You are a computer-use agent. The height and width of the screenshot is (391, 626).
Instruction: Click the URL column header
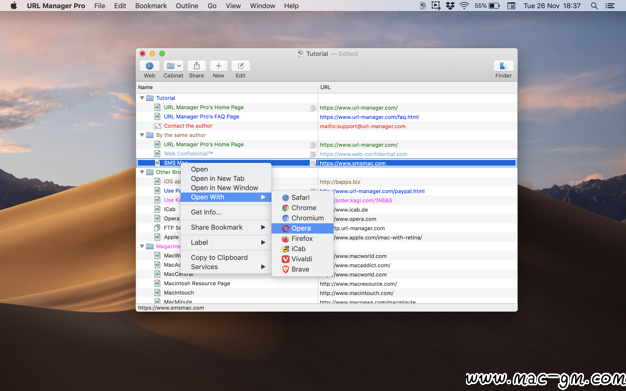click(418, 87)
